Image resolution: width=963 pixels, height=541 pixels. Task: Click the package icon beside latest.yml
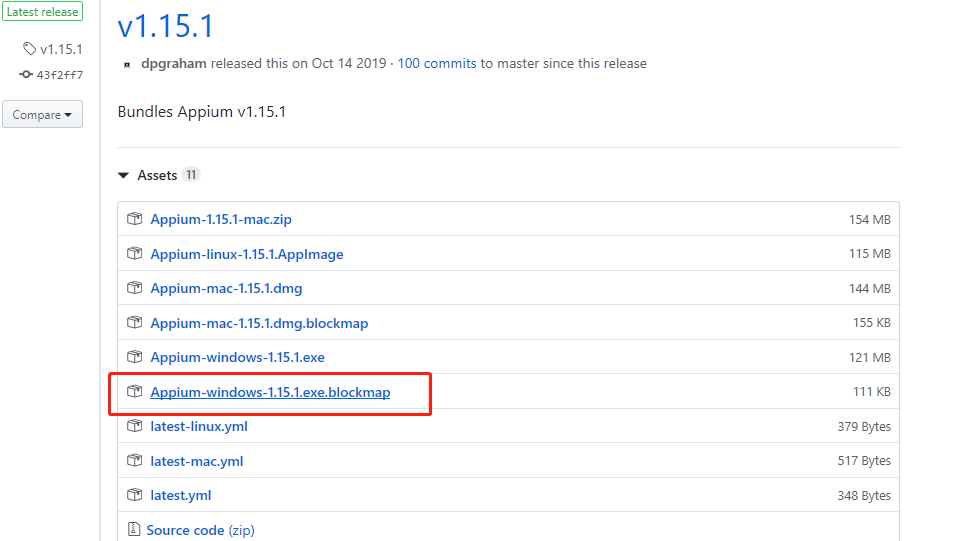coord(135,494)
